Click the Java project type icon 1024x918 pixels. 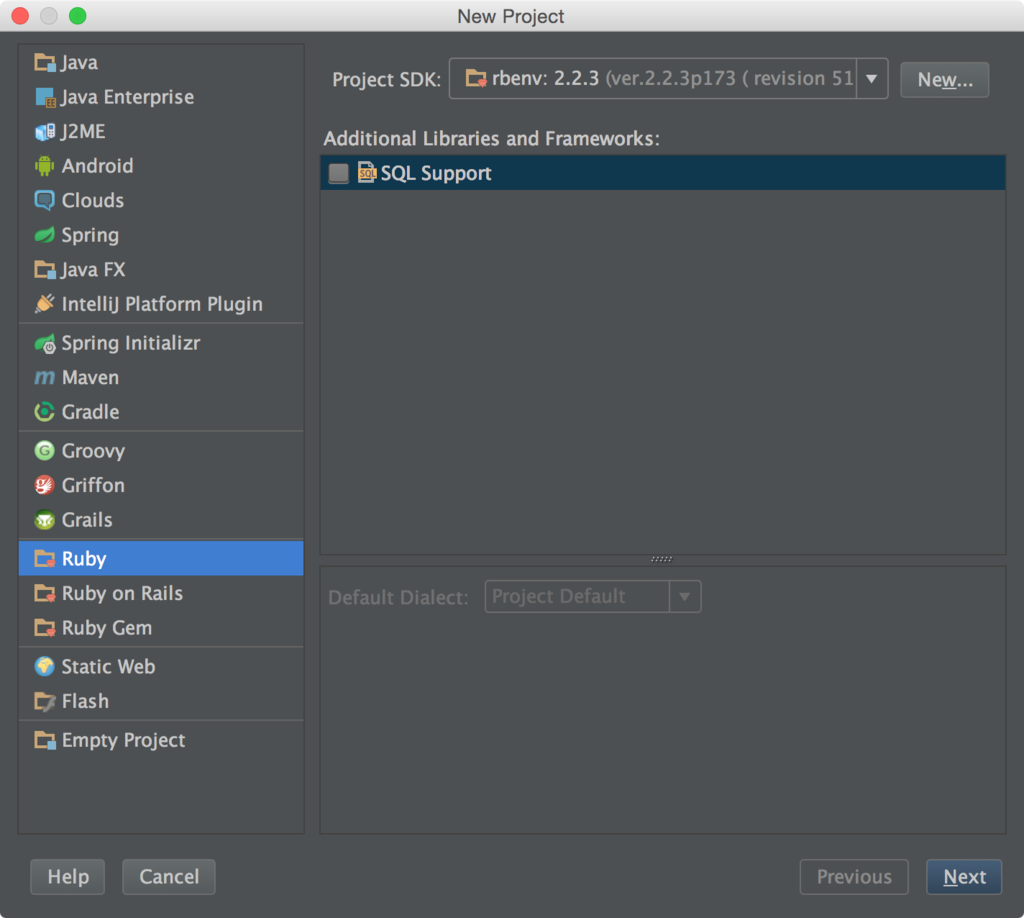tap(44, 63)
